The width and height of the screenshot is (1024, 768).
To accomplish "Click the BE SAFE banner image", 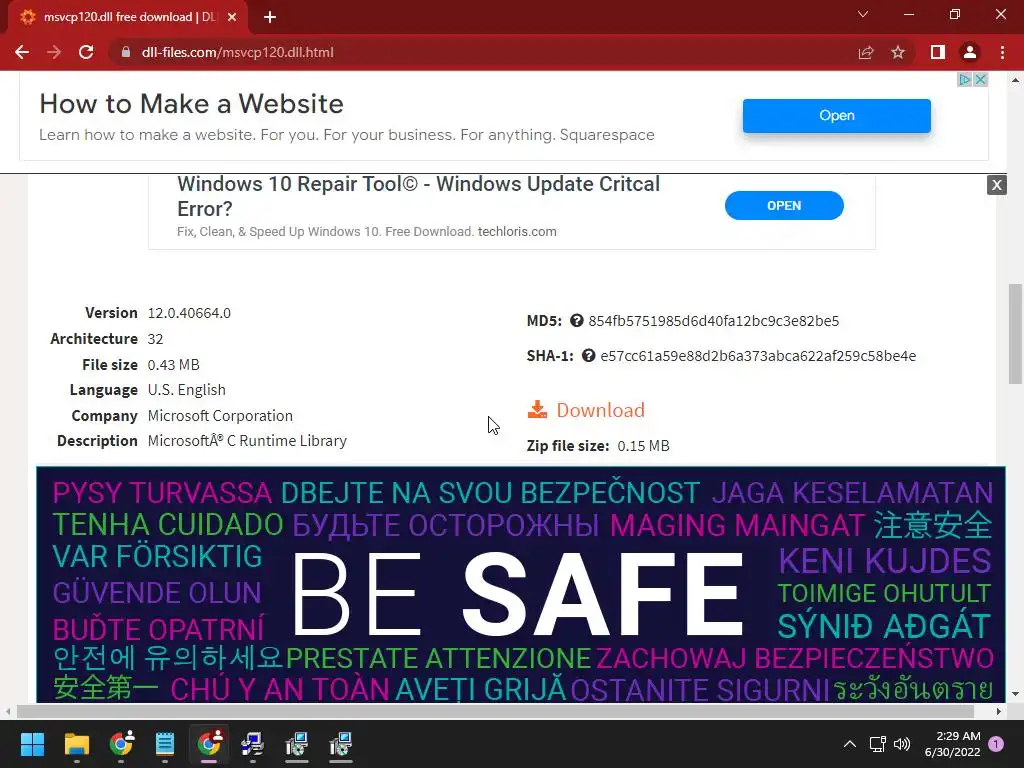I will click(520, 584).
